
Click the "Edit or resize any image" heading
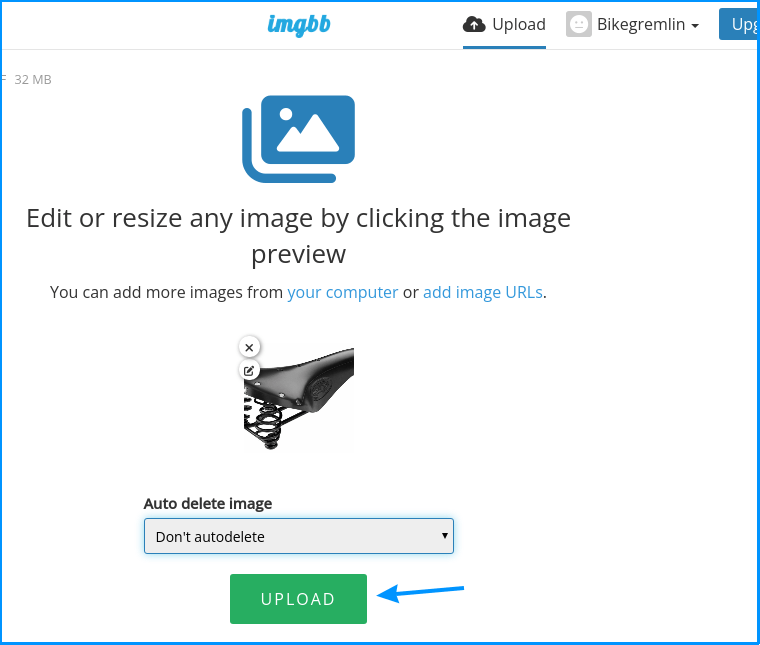click(x=299, y=236)
